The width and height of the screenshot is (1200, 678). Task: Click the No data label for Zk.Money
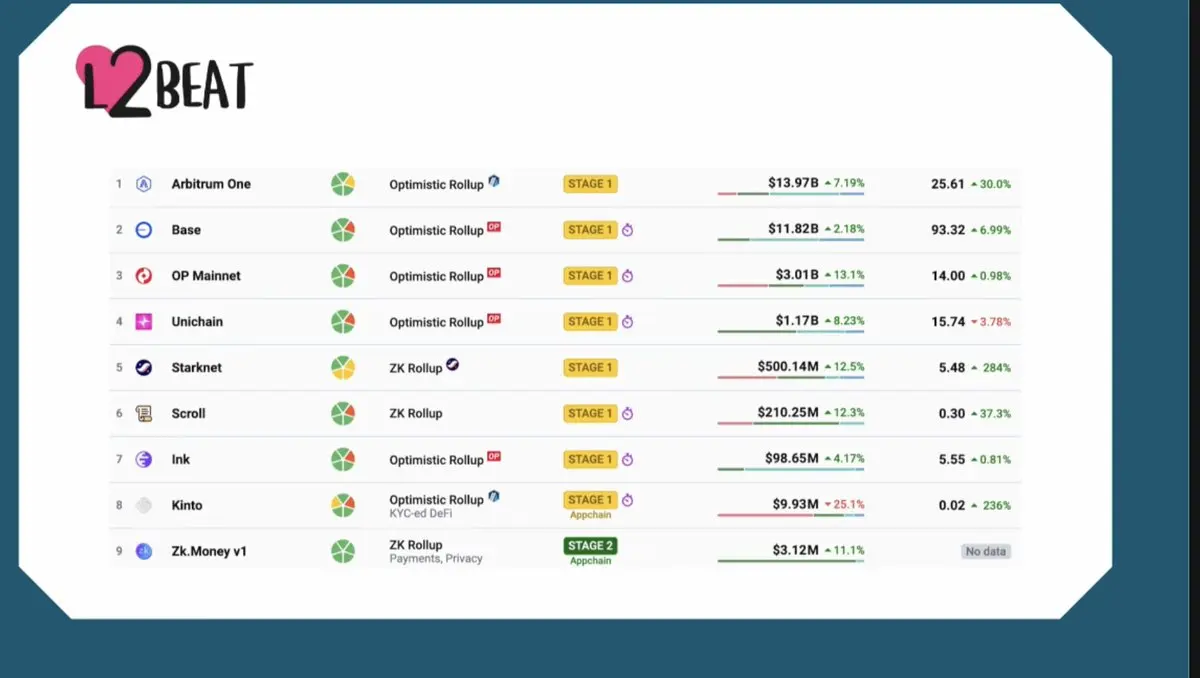986,552
